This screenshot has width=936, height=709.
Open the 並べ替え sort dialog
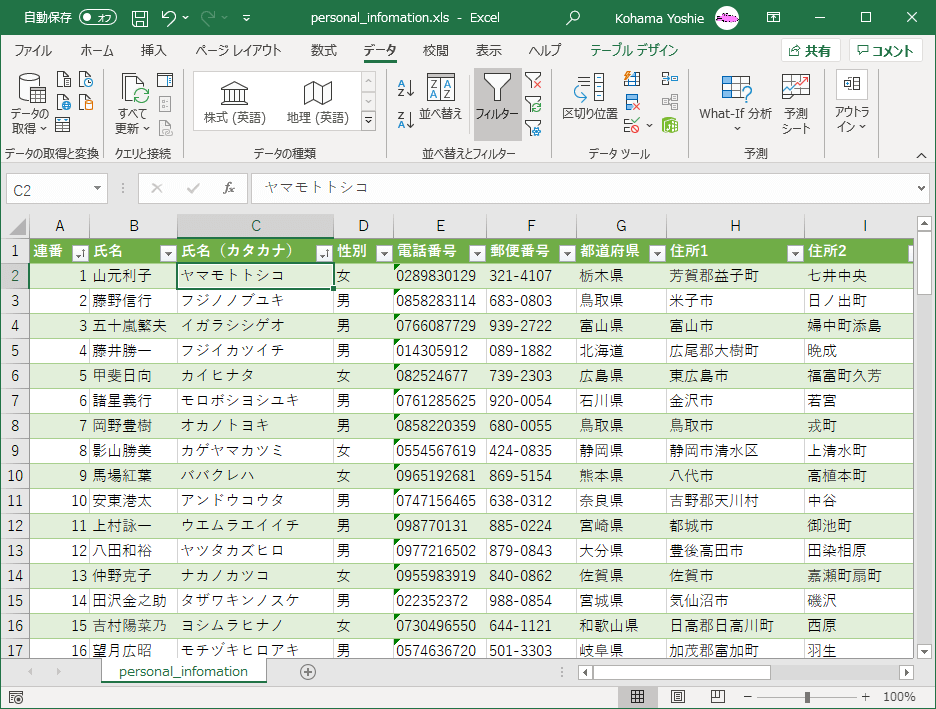pyautogui.click(x=441, y=98)
